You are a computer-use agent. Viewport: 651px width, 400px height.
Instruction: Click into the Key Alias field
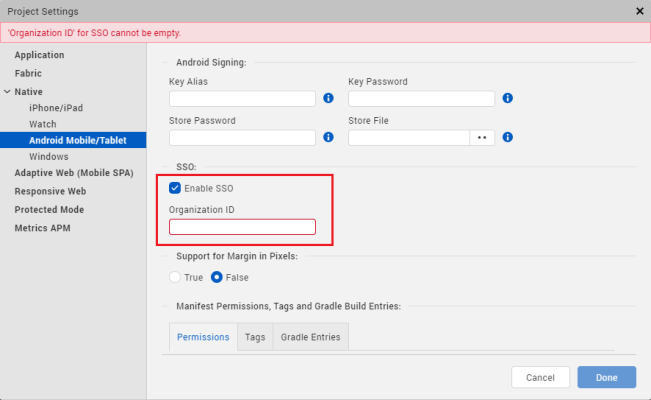click(243, 98)
